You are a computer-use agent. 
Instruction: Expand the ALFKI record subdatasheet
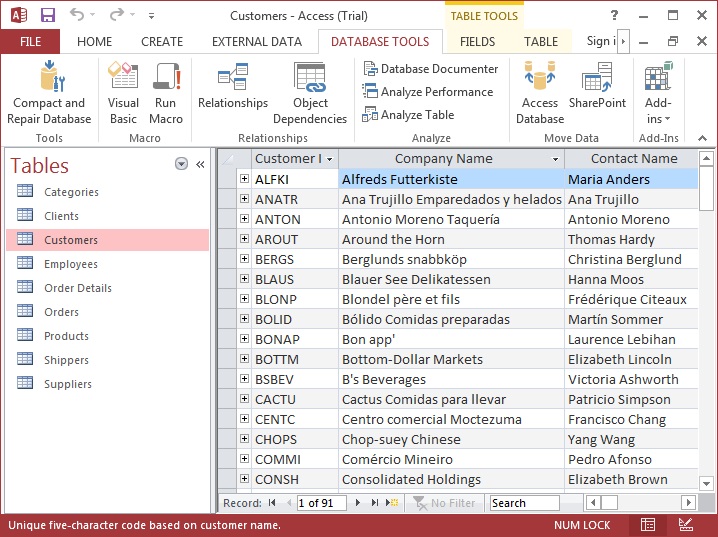click(x=245, y=179)
